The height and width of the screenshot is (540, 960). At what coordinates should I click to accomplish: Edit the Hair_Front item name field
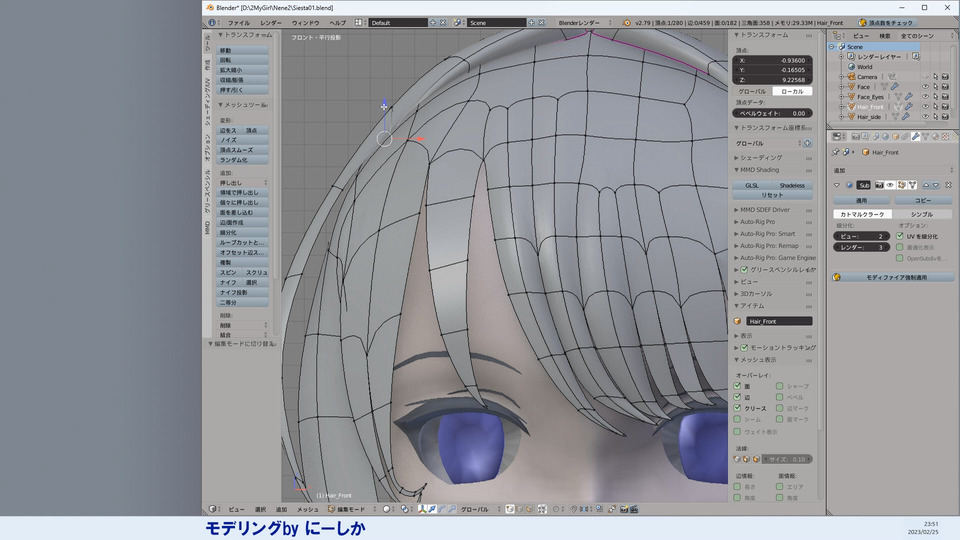[x=779, y=321]
